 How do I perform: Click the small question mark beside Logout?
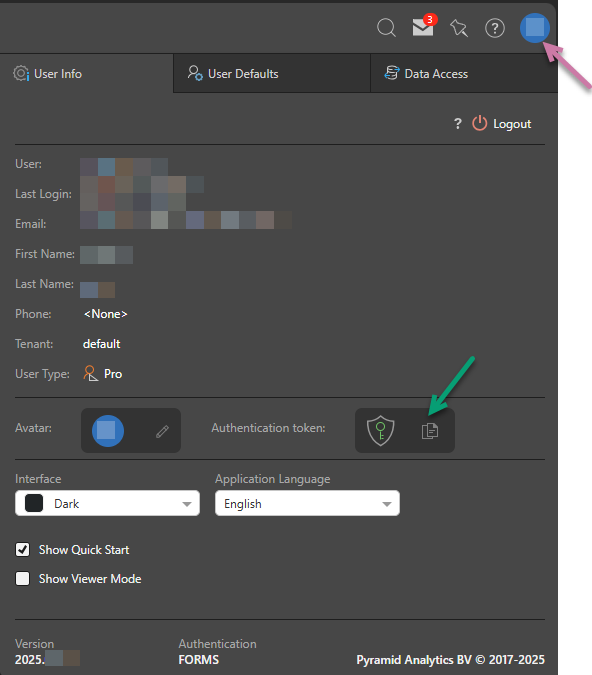(x=458, y=124)
